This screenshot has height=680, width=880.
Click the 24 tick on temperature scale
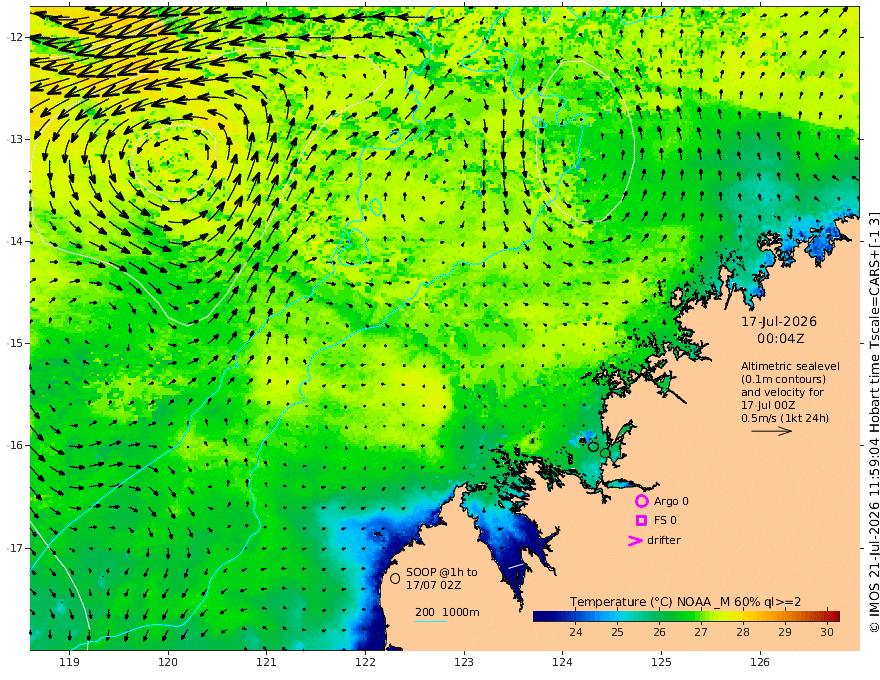[575, 632]
